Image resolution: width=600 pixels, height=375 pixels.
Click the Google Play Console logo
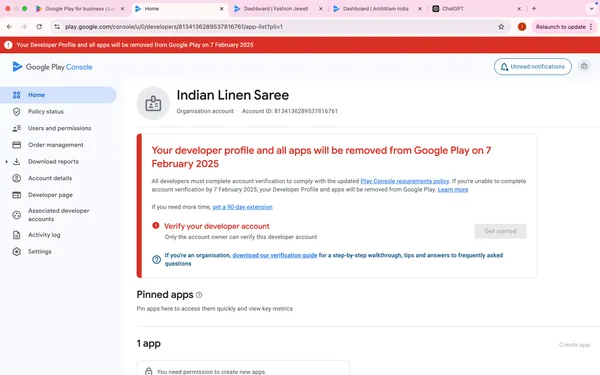[x=52, y=67]
